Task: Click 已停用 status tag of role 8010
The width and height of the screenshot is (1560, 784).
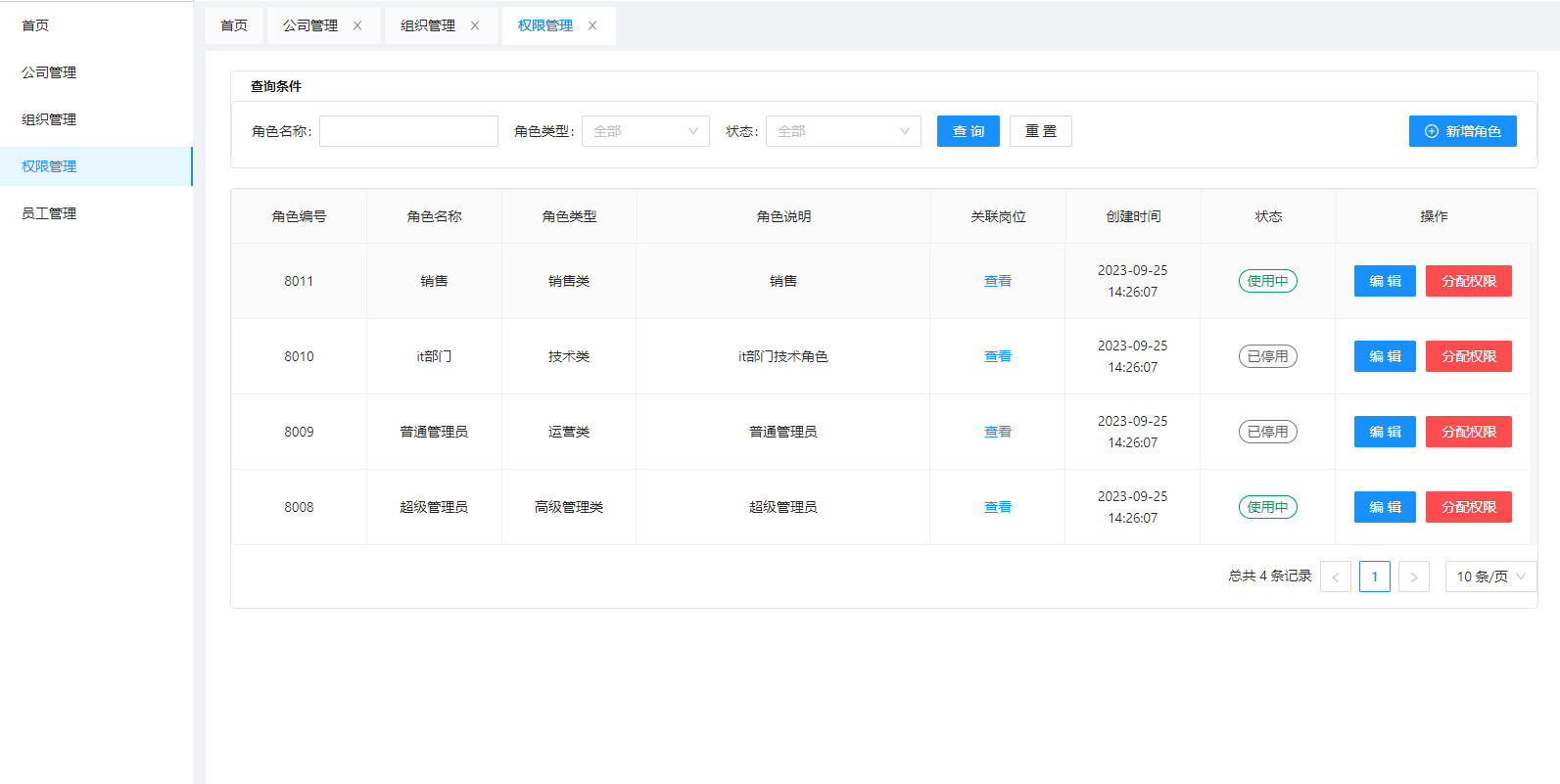Action: [x=1268, y=356]
